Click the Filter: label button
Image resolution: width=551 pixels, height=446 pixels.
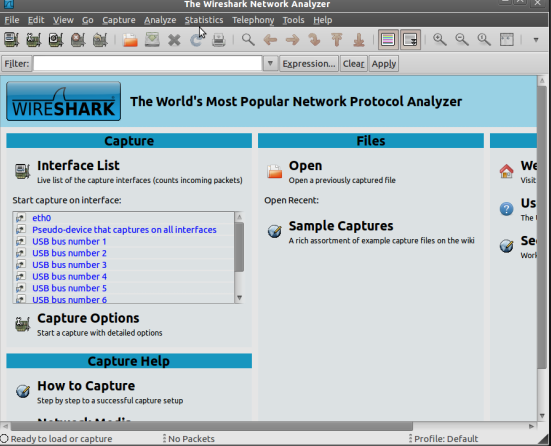pos(17,64)
